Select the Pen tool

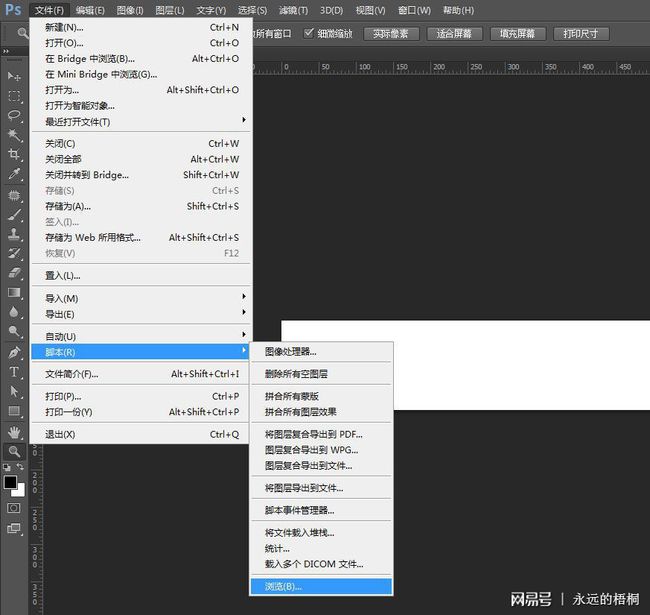[x=14, y=353]
